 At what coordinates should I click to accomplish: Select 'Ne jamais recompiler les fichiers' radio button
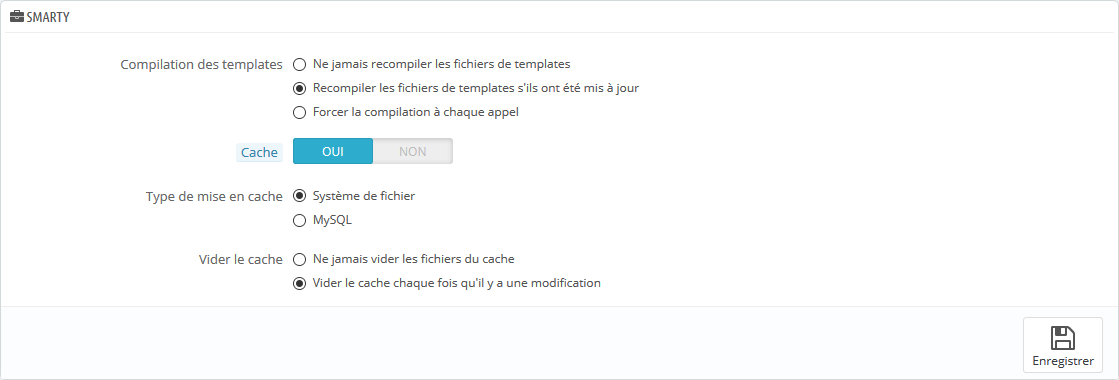point(300,64)
